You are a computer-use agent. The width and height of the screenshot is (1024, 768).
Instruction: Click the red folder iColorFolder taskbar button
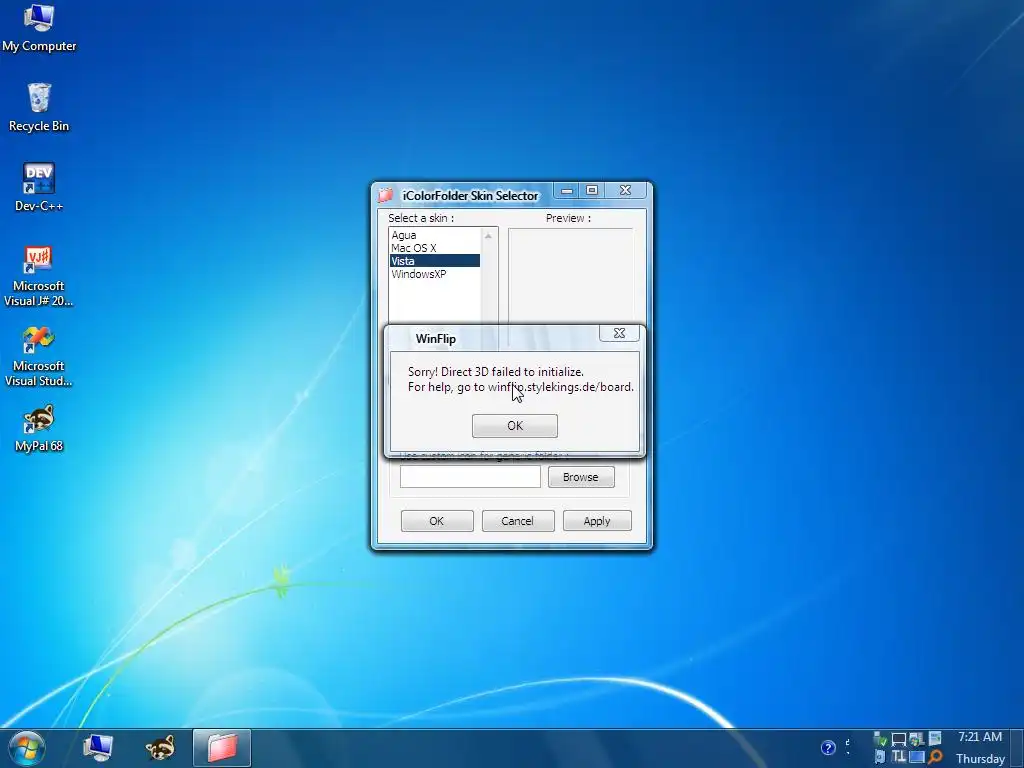(x=222, y=748)
